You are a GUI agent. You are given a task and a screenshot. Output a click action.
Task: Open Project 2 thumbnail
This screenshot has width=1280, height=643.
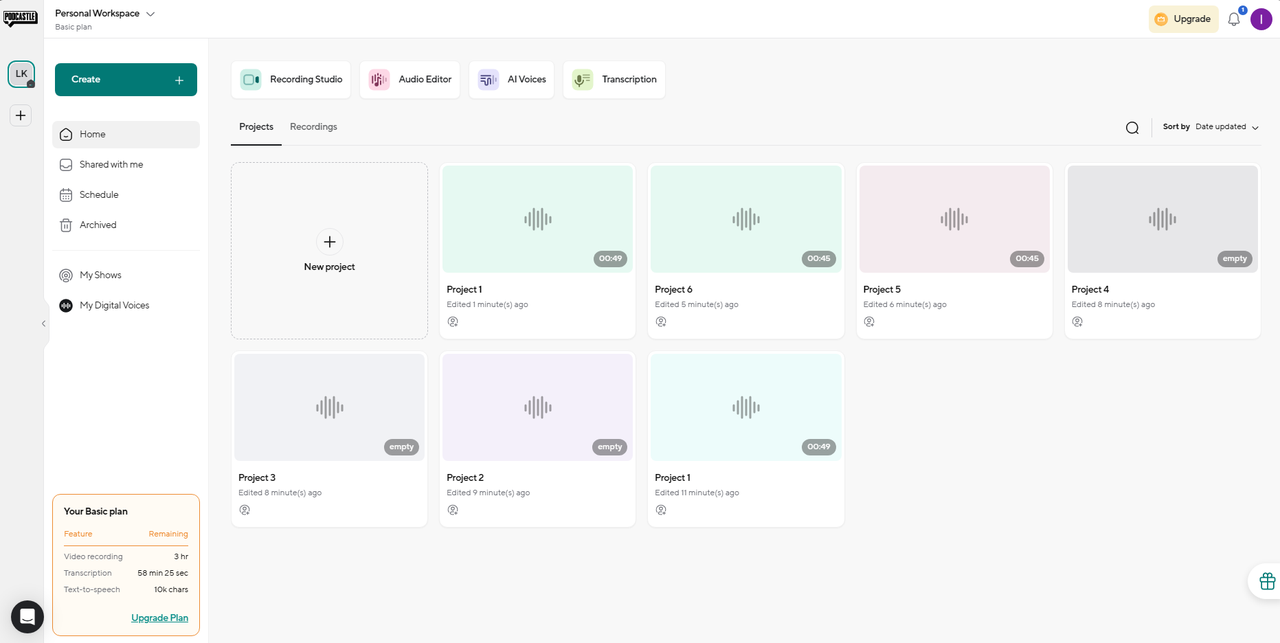538,407
